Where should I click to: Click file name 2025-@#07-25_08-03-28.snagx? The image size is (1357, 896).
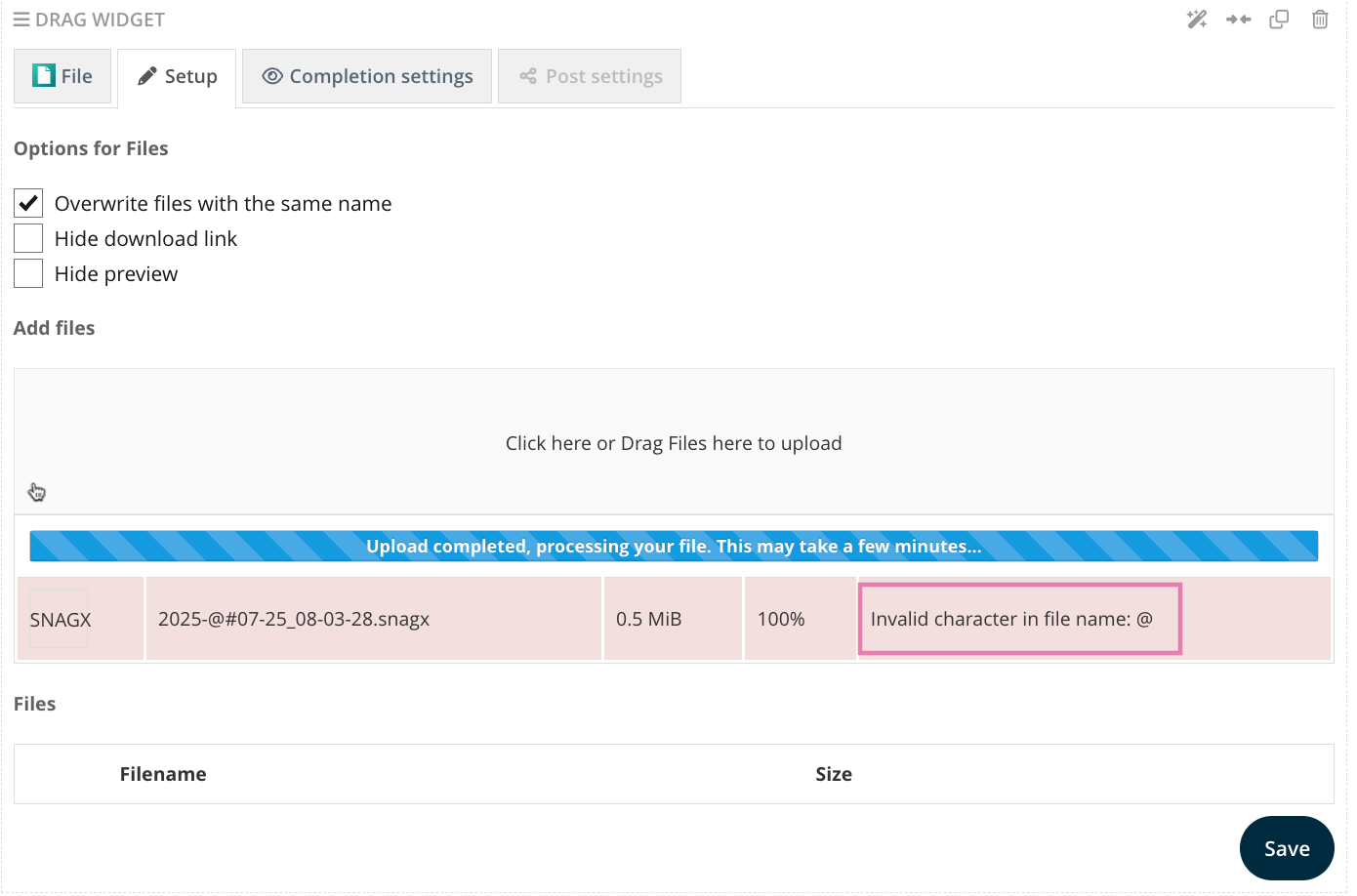[x=294, y=619]
